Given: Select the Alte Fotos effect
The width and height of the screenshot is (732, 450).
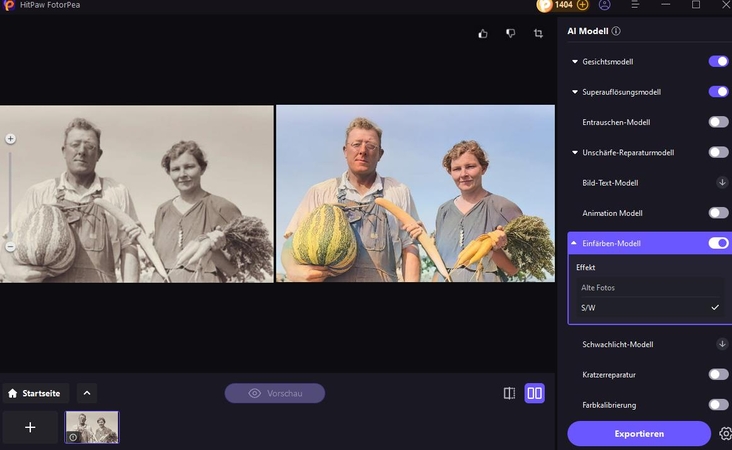Looking at the screenshot, I should pos(649,288).
